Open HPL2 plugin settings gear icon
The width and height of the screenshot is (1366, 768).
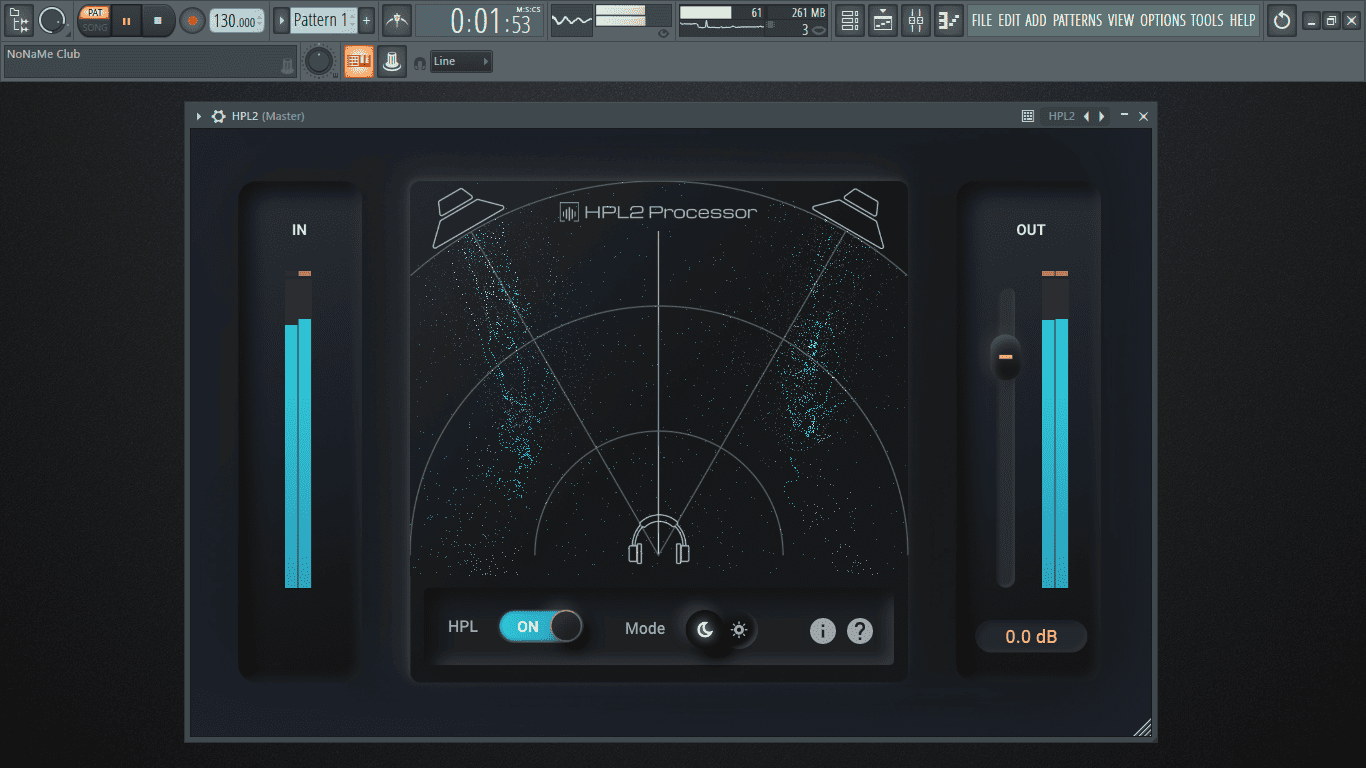click(218, 116)
